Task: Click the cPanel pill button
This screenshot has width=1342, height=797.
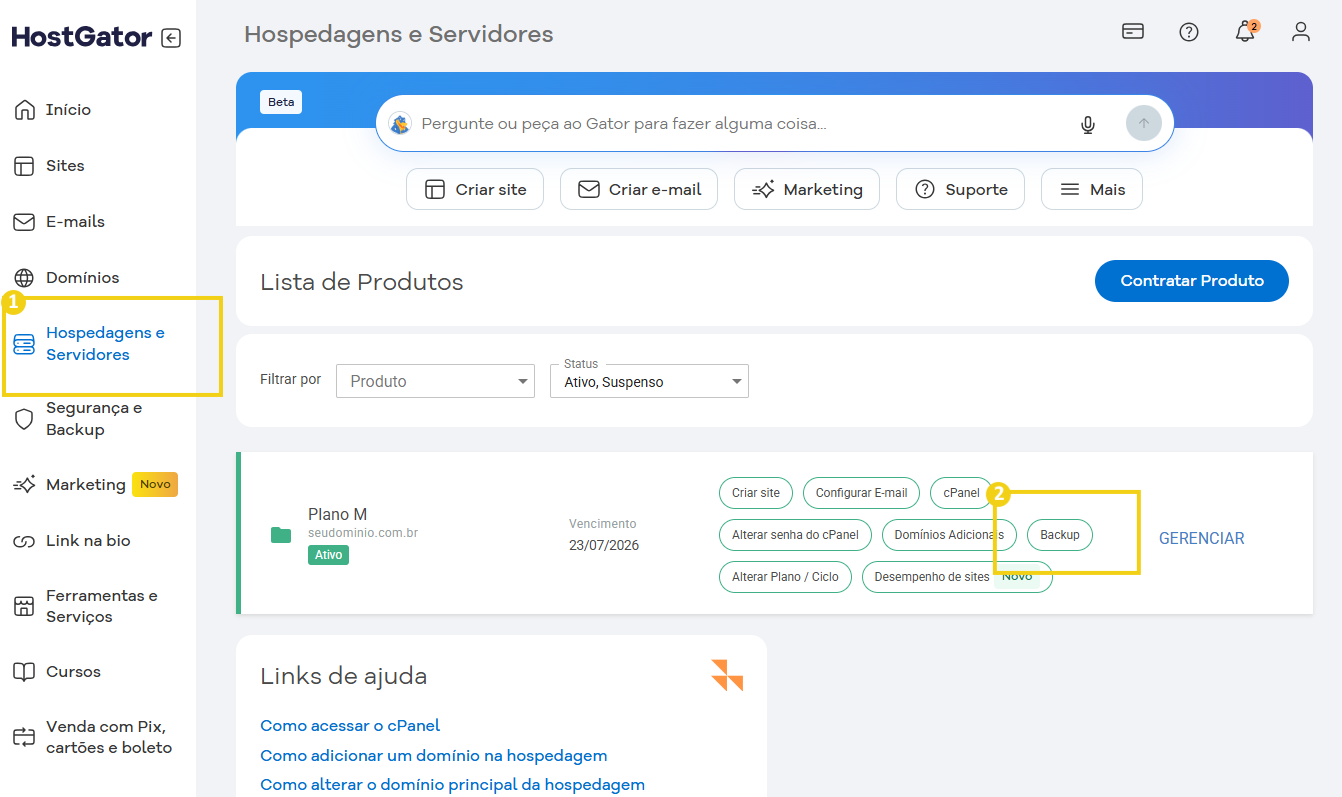Action: [x=962, y=493]
